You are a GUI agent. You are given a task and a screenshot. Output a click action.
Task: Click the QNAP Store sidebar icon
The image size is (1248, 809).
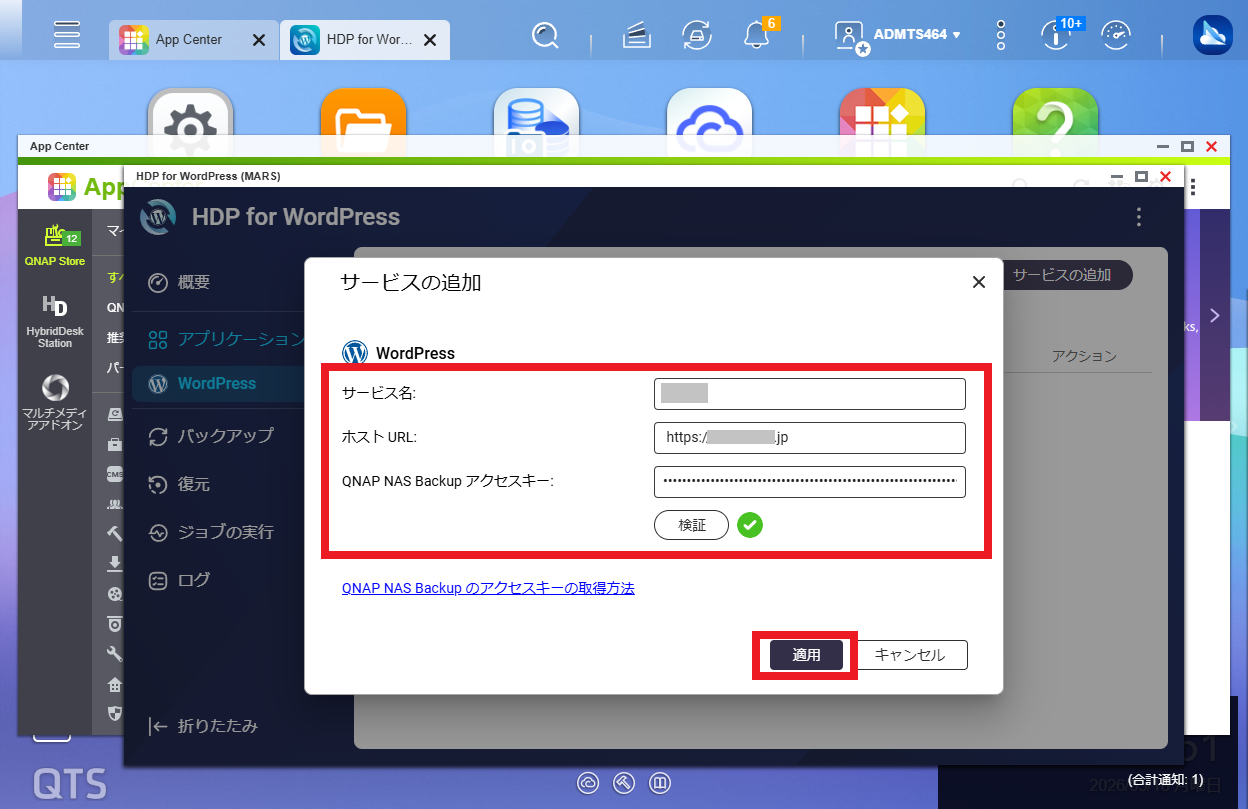coord(55,246)
